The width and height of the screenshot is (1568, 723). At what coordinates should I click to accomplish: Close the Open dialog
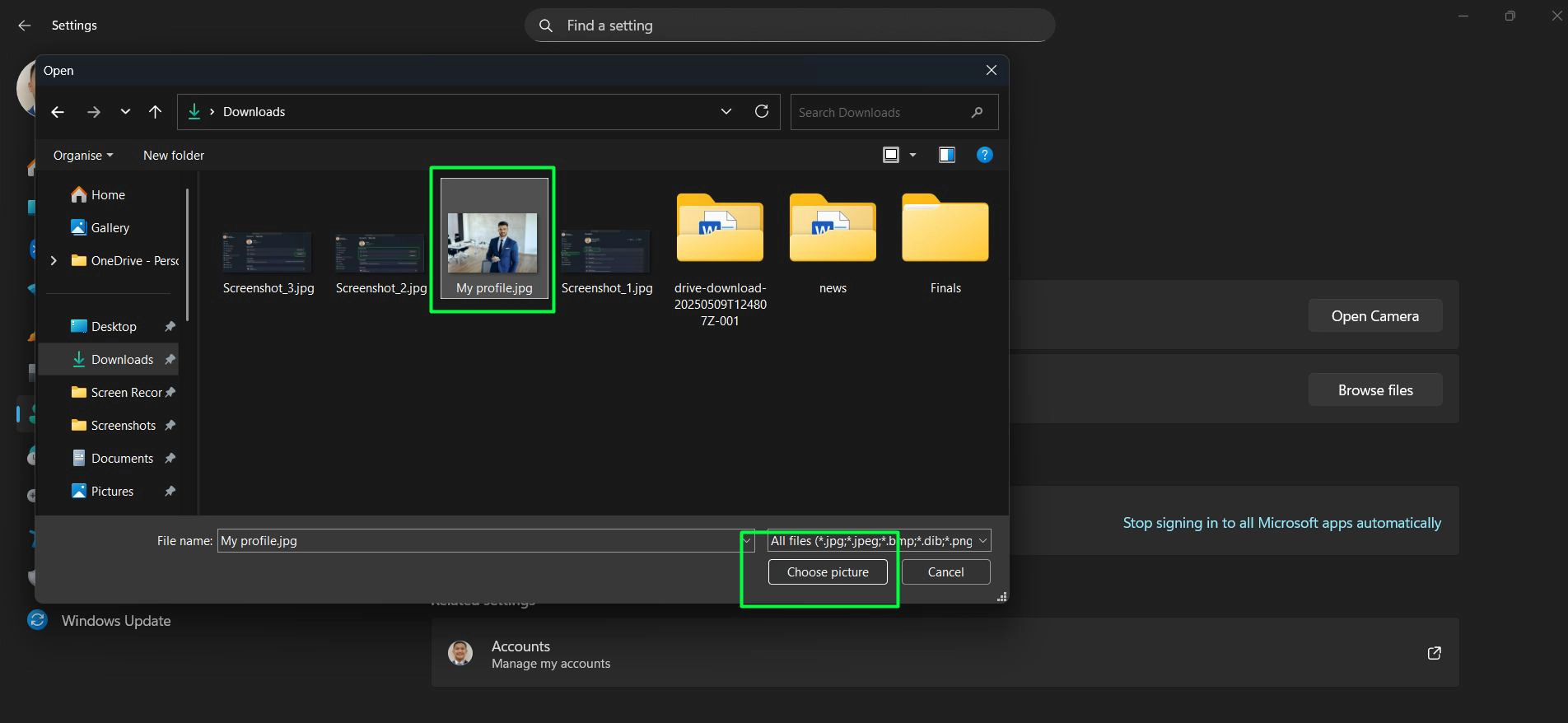click(992, 71)
